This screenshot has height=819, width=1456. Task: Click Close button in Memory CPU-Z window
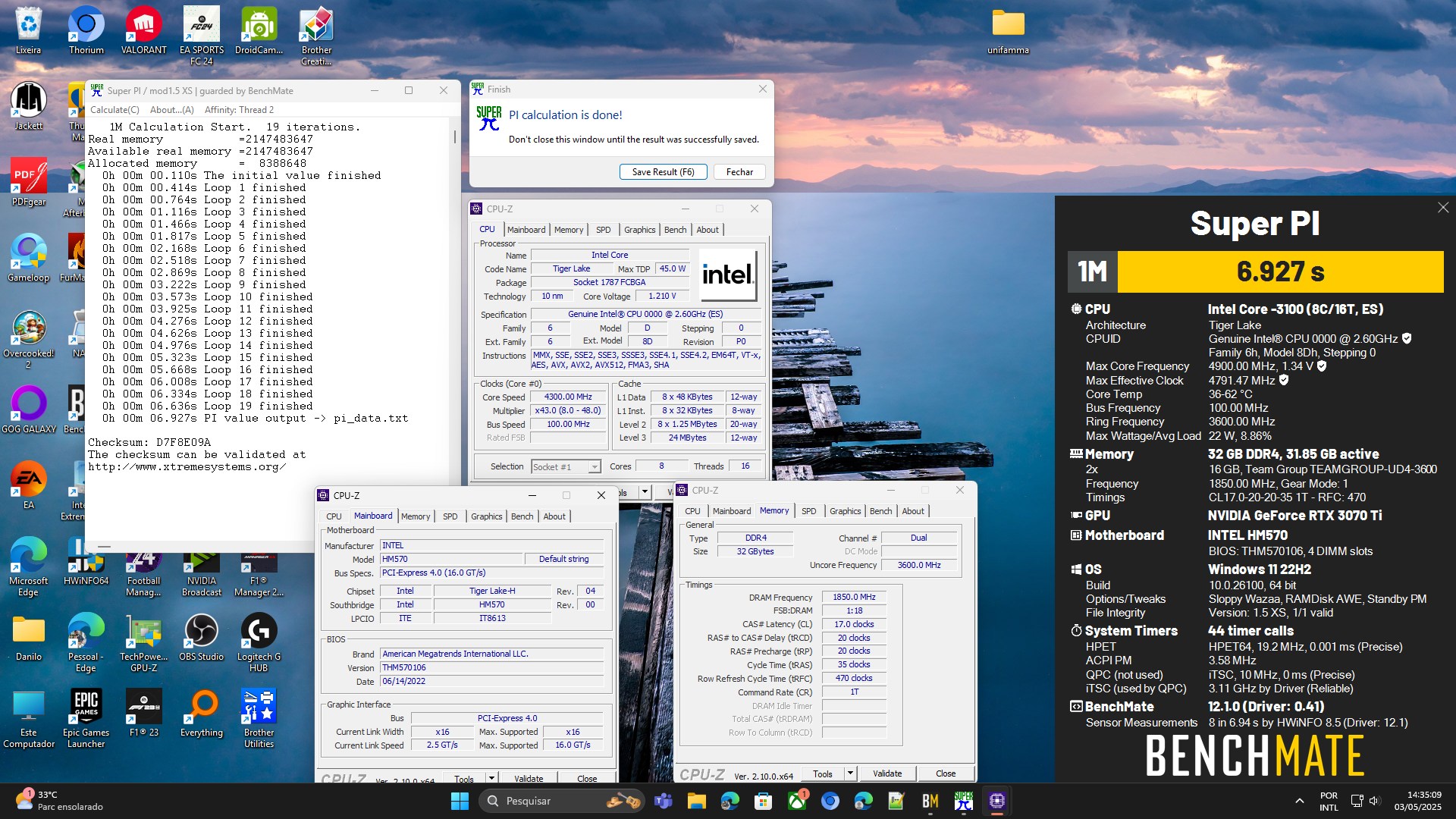[946, 773]
